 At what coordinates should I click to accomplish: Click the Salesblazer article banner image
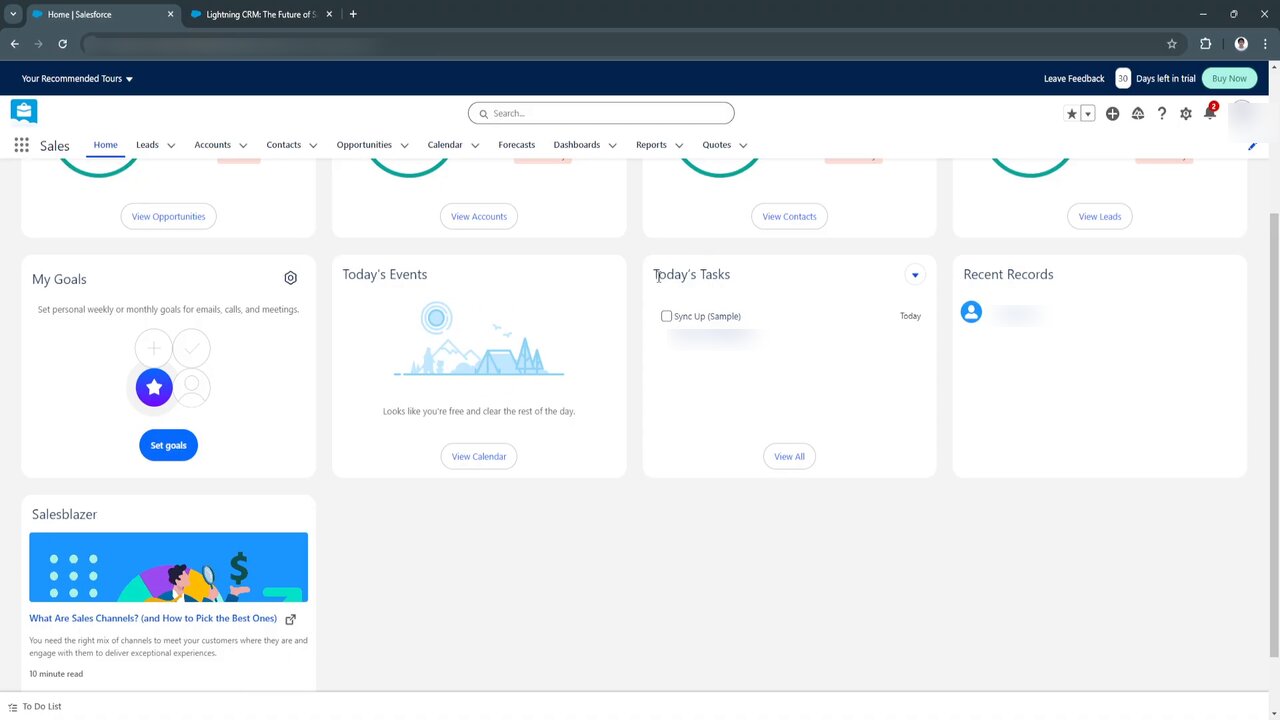click(168, 567)
